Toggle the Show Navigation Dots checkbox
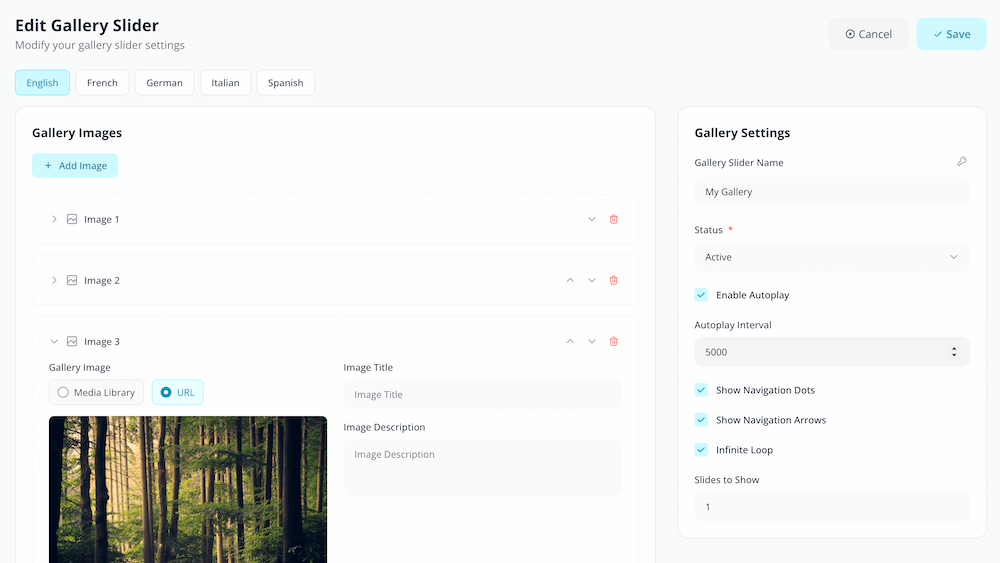 click(702, 390)
